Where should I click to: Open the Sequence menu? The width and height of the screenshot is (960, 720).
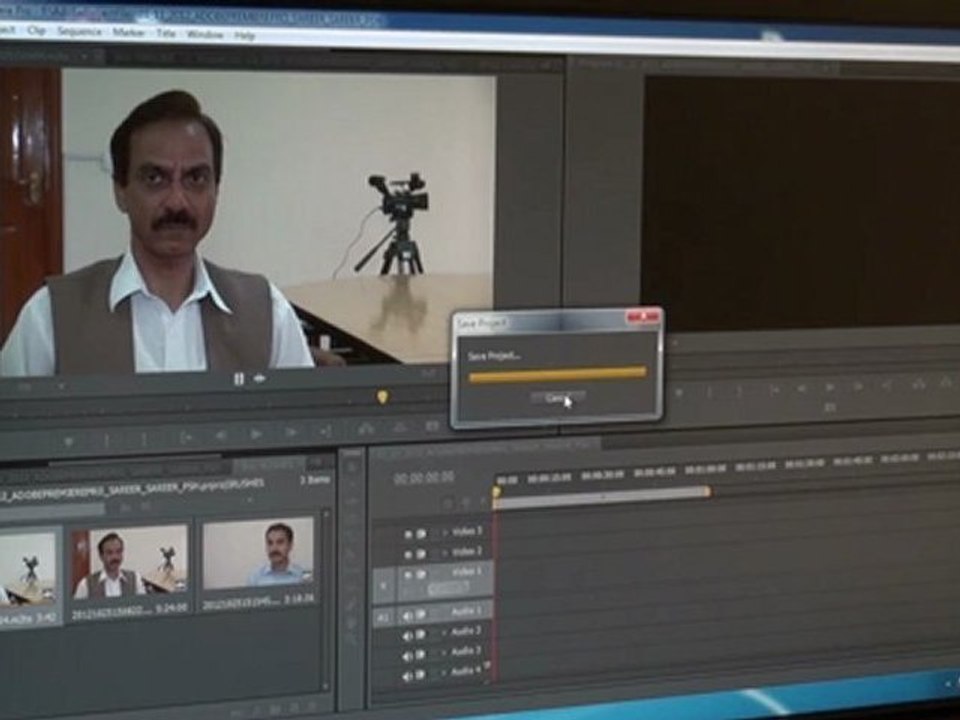coord(79,31)
